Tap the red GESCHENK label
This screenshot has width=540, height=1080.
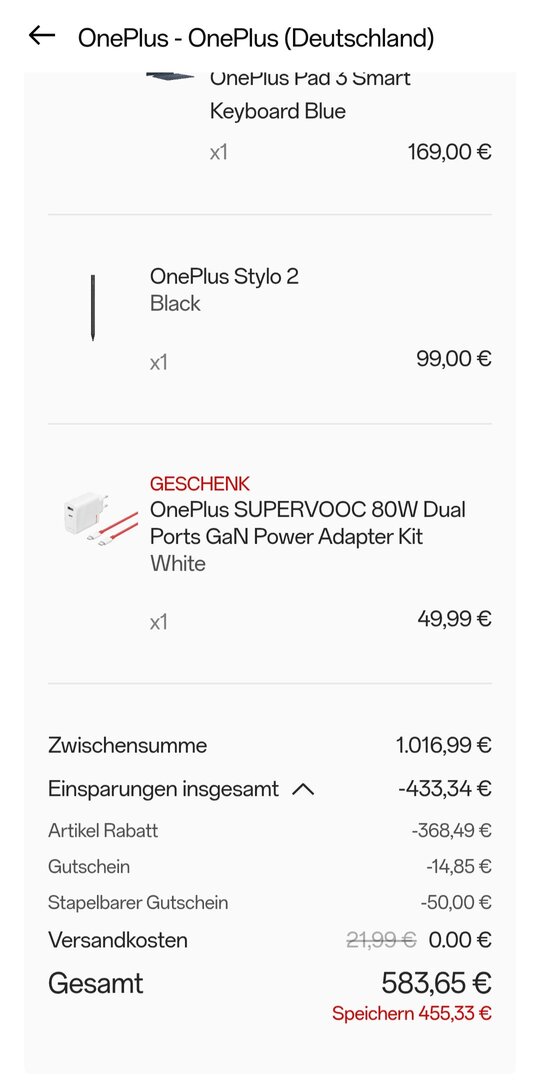pyautogui.click(x=200, y=484)
